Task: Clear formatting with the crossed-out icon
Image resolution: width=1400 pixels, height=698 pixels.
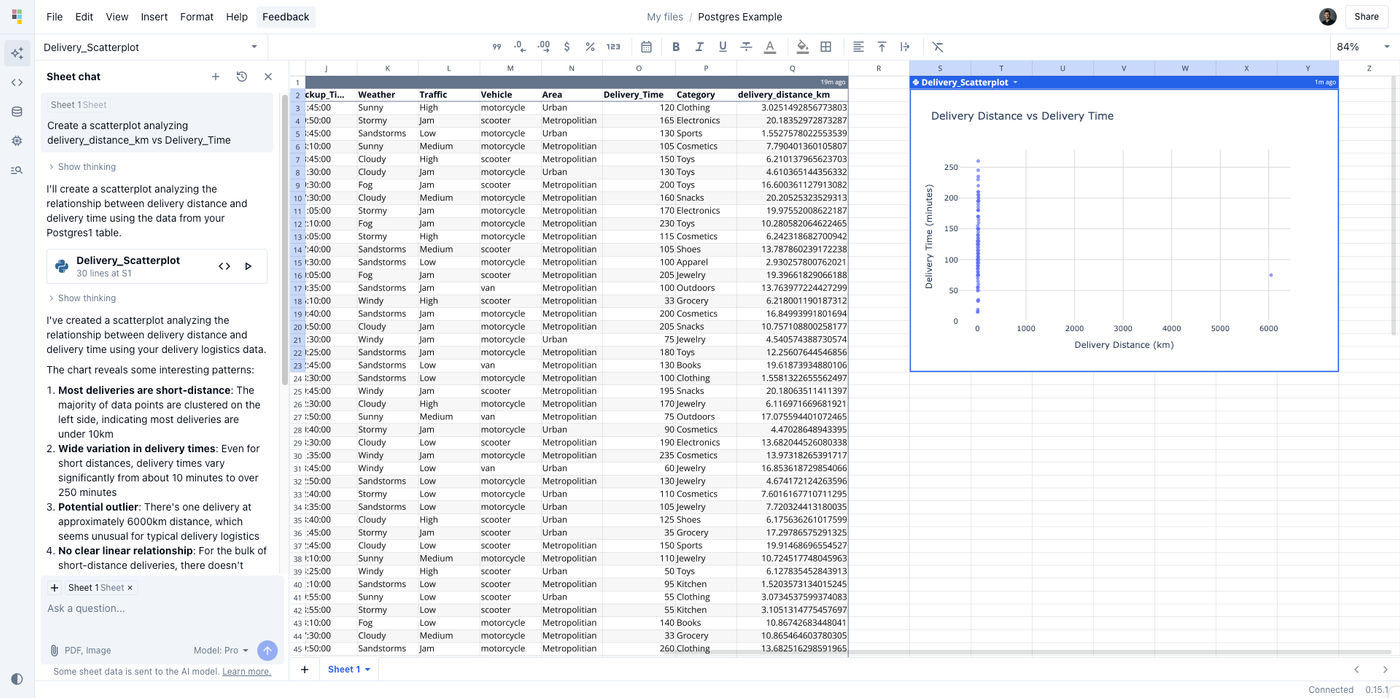Action: click(x=937, y=46)
